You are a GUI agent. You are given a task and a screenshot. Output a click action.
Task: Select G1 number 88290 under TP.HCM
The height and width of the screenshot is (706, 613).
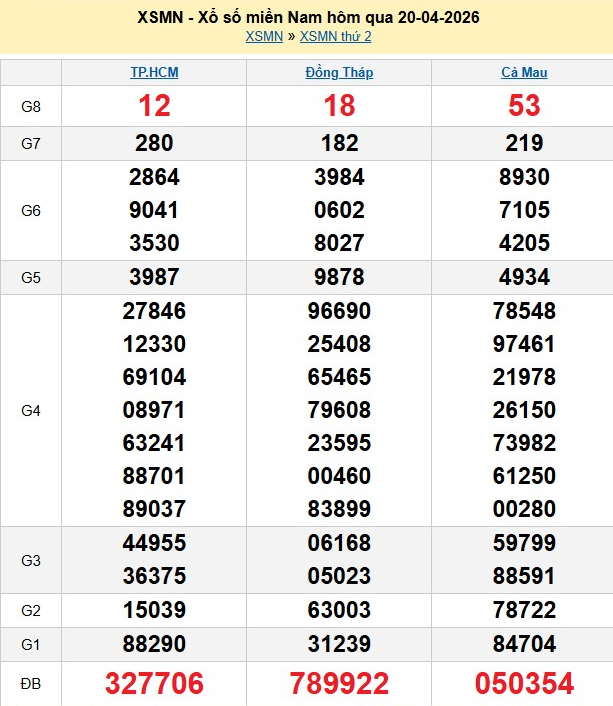154,643
